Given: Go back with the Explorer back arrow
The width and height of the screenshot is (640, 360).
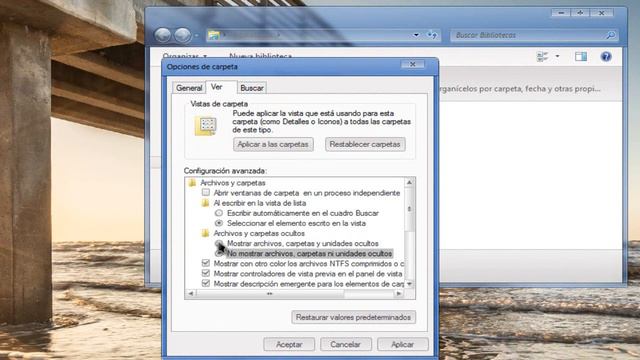Looking at the screenshot, I should click(162, 36).
